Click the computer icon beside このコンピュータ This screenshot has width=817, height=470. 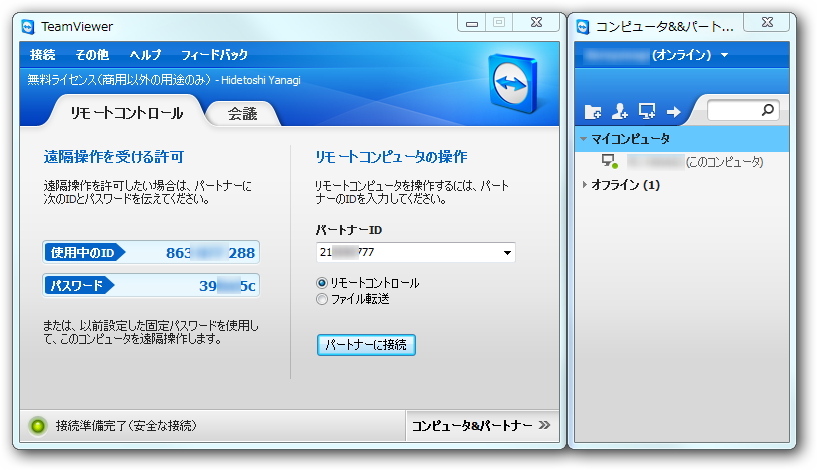coord(609,161)
